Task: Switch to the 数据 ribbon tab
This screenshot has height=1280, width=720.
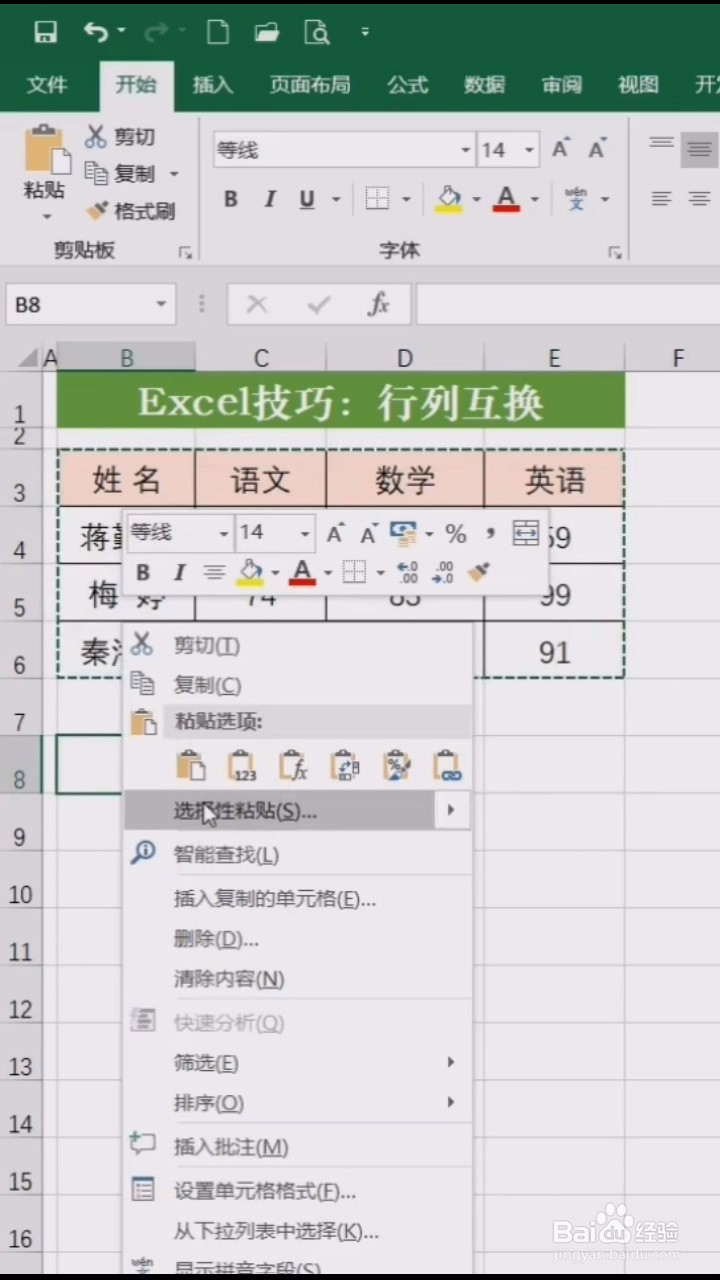Action: pyautogui.click(x=485, y=86)
